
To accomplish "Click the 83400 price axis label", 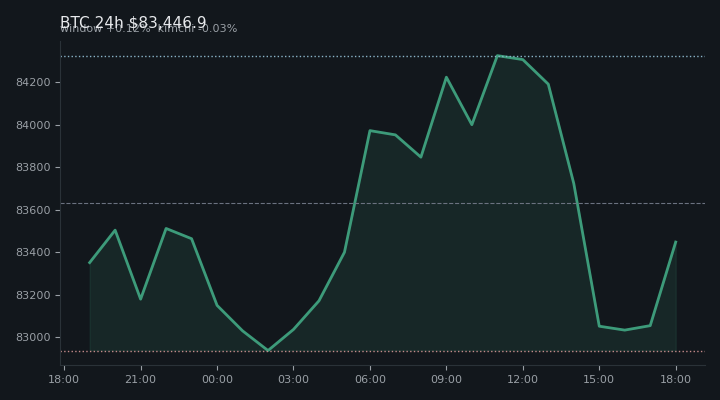I will coord(33,253).
